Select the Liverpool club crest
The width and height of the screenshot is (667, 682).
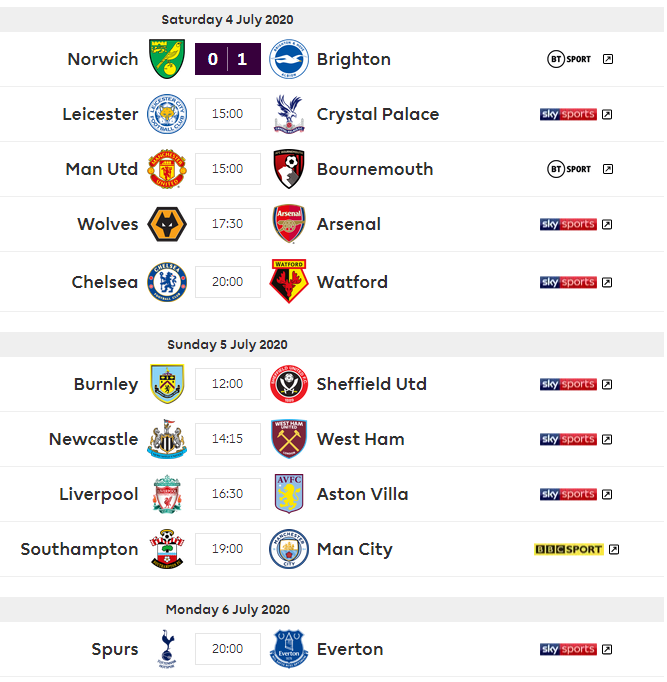(x=166, y=494)
